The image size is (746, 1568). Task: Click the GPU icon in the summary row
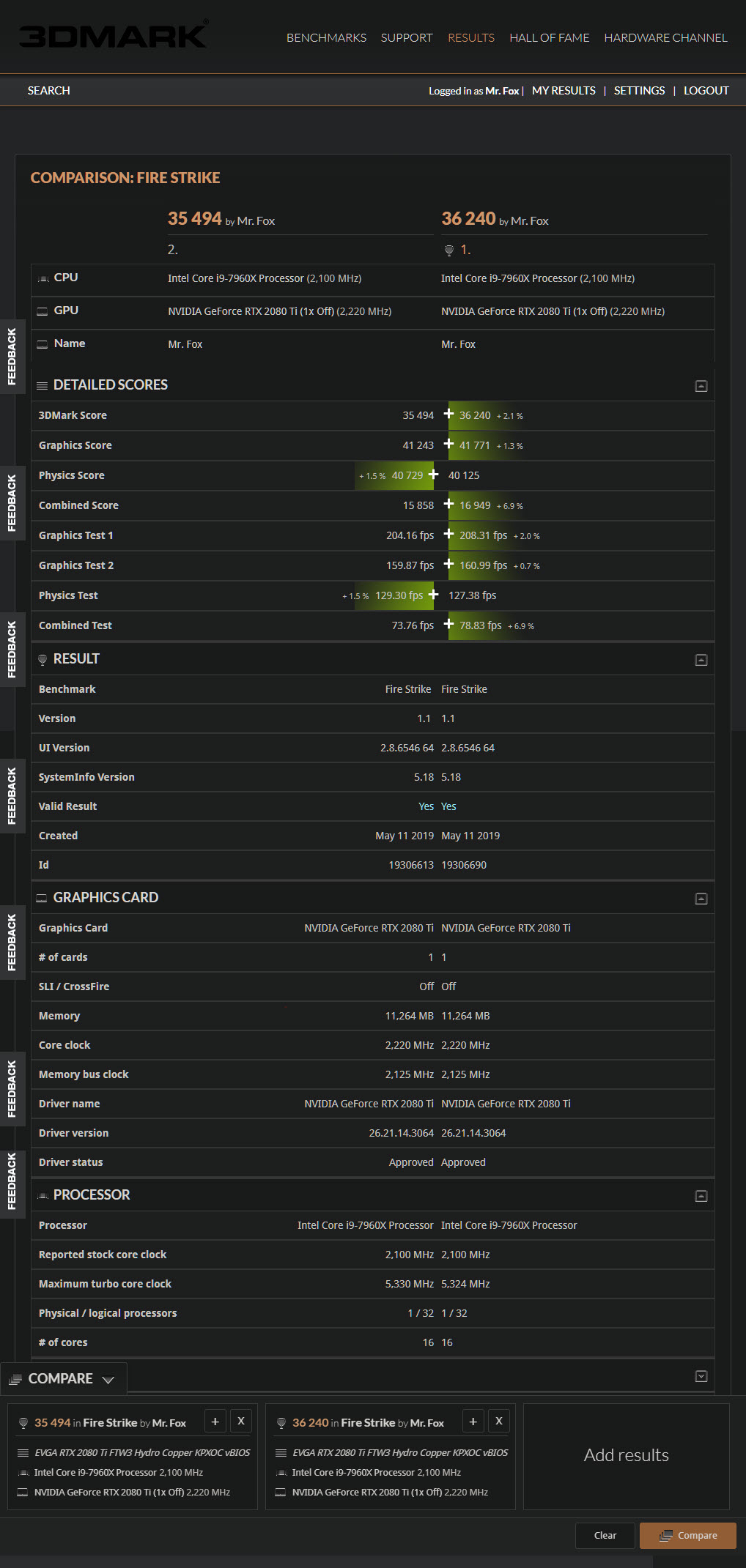(43, 311)
